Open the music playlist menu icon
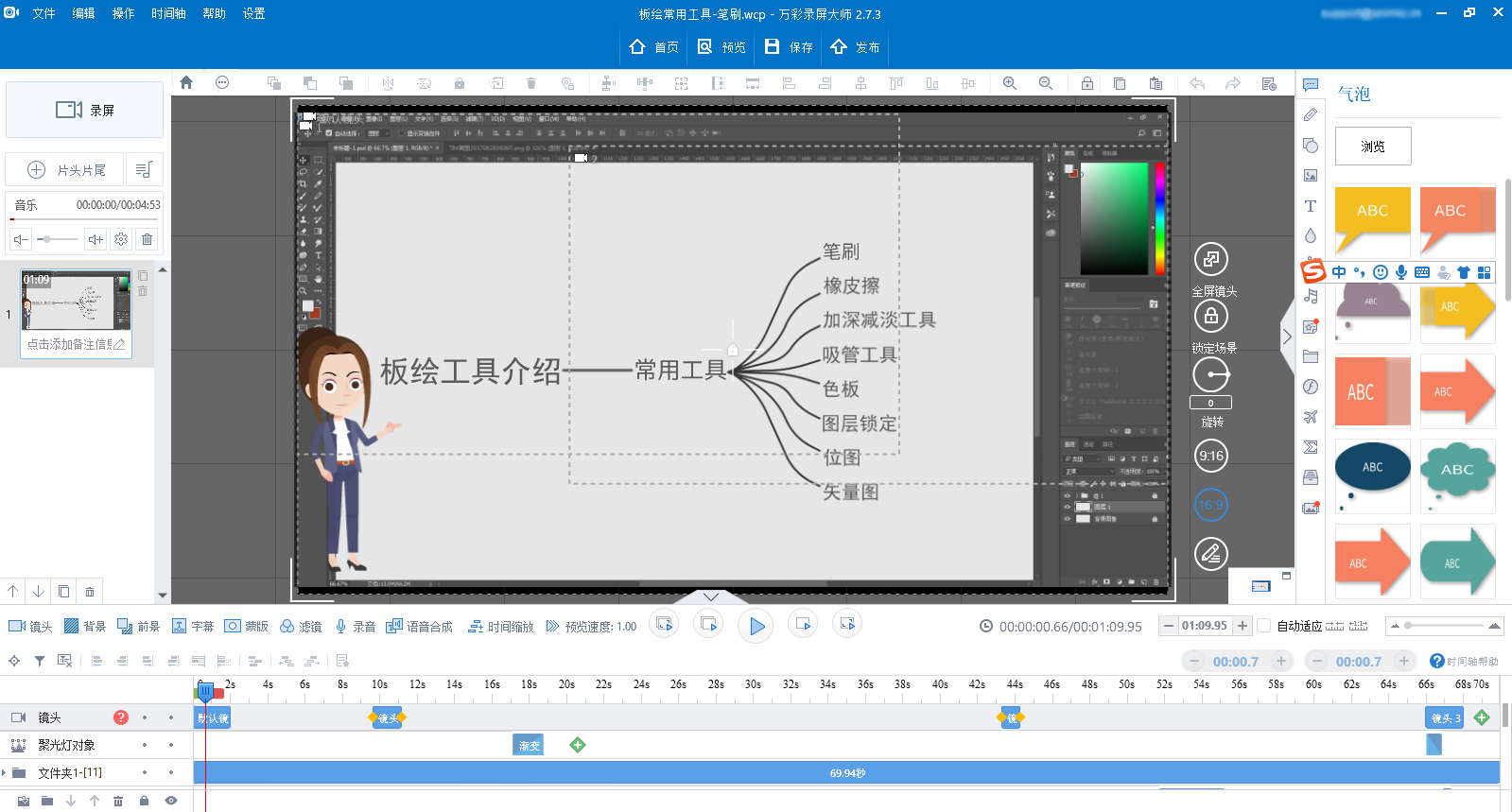This screenshot has width=1512, height=812. (144, 169)
